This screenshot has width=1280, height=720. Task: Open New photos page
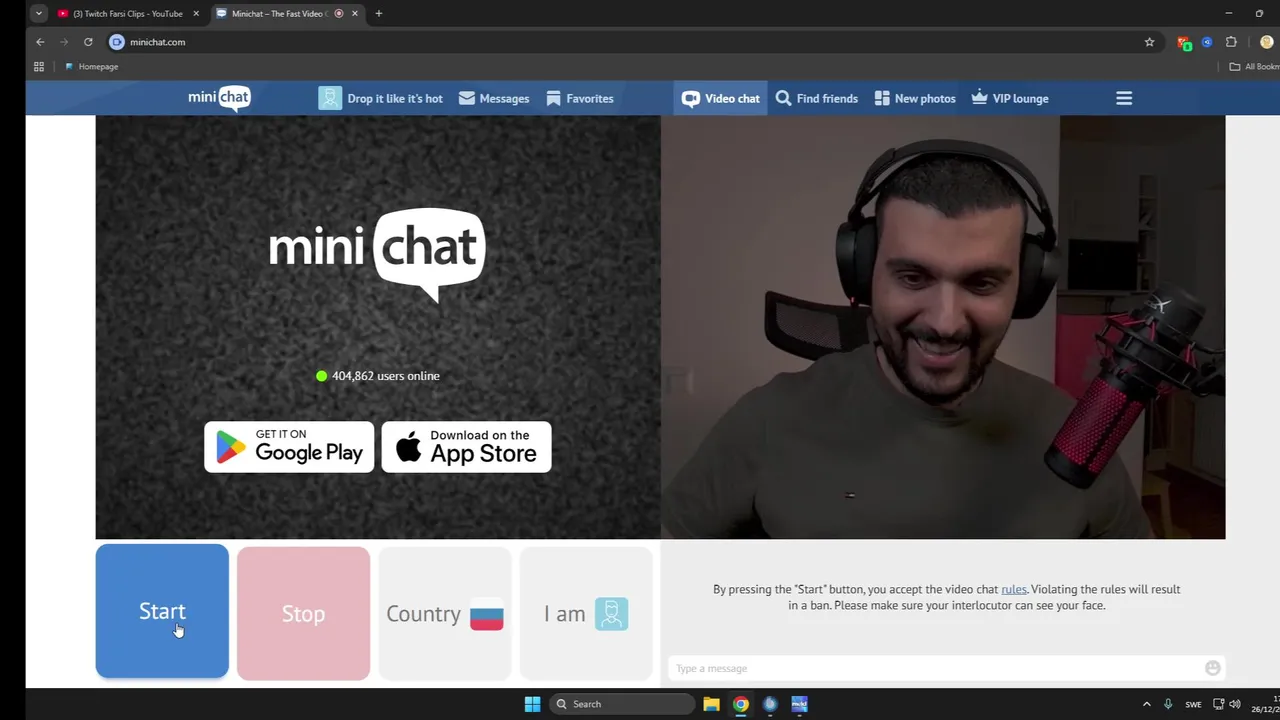pyautogui.click(x=915, y=98)
